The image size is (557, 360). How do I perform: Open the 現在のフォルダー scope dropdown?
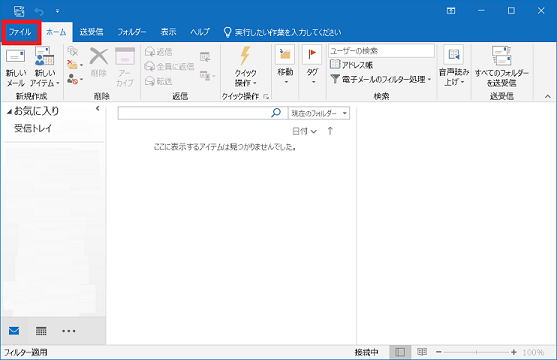pos(319,113)
